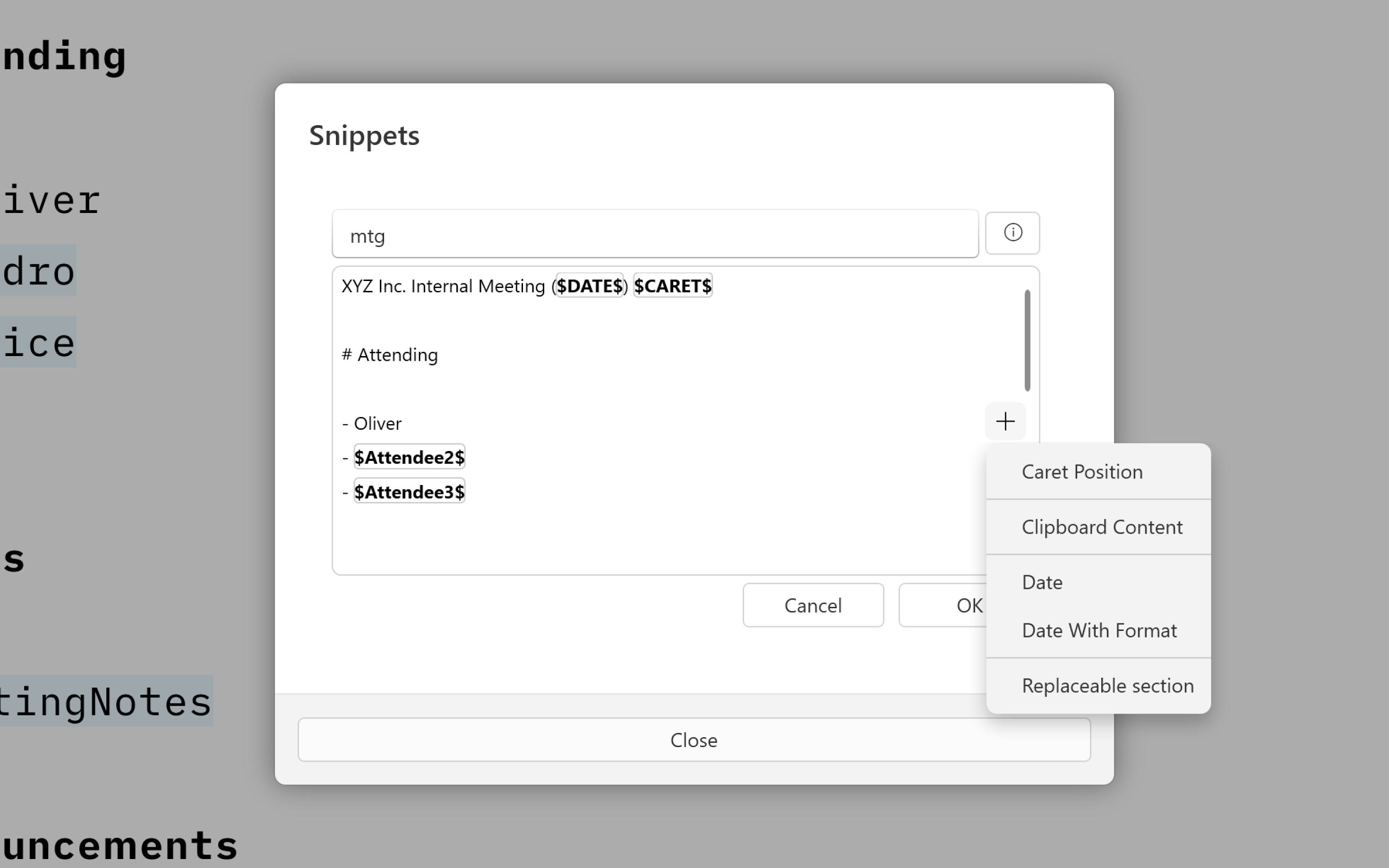Confirm snippet with OK button
The height and width of the screenshot is (868, 1389).
pos(947,605)
